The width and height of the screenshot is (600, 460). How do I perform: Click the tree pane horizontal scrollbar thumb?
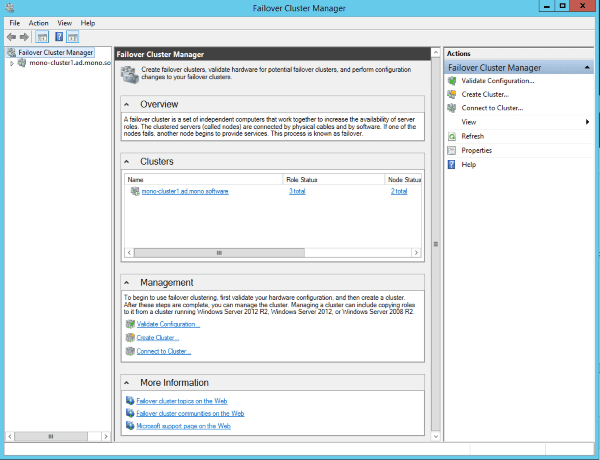point(51,436)
